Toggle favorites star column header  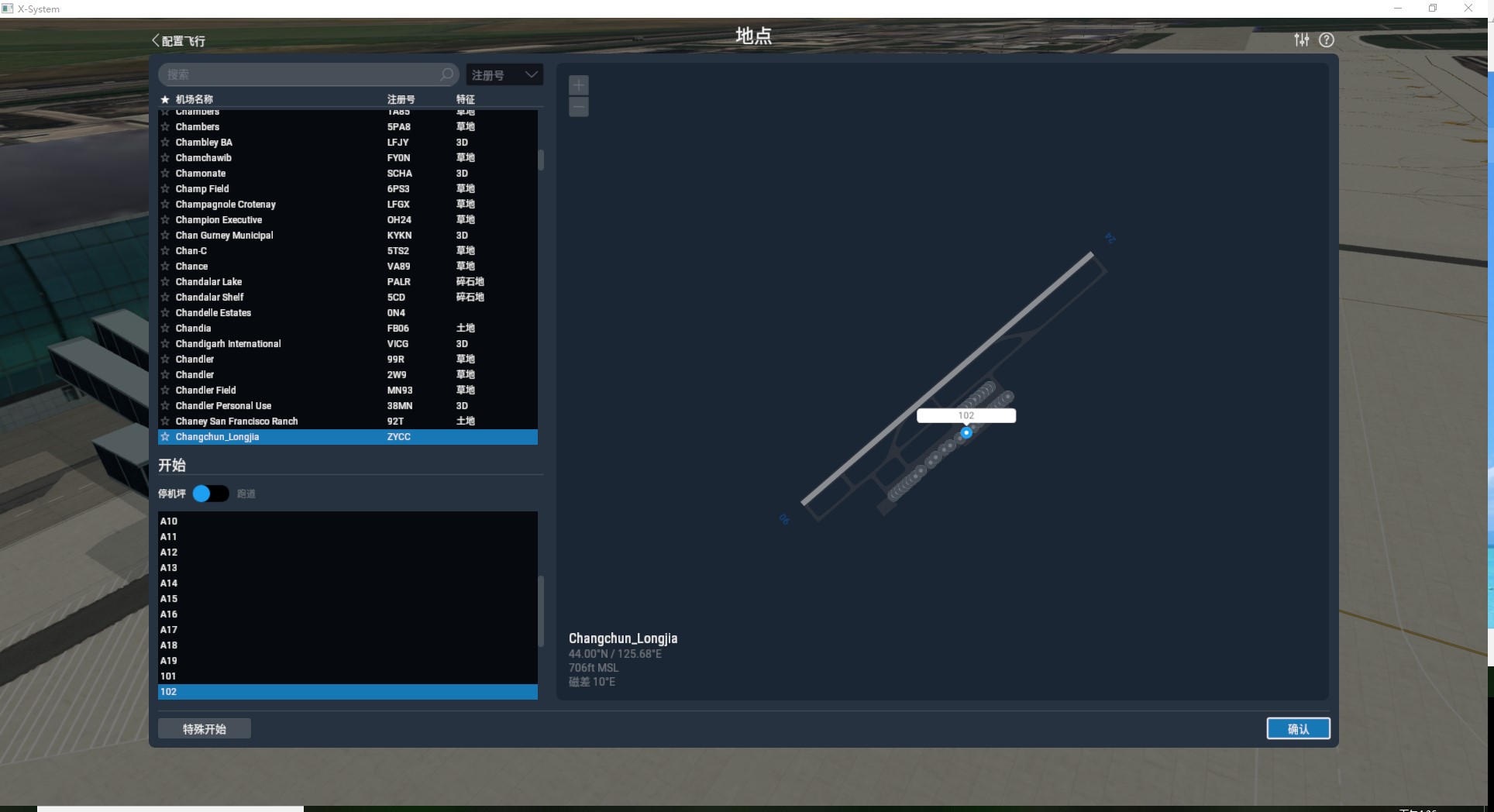(x=165, y=99)
